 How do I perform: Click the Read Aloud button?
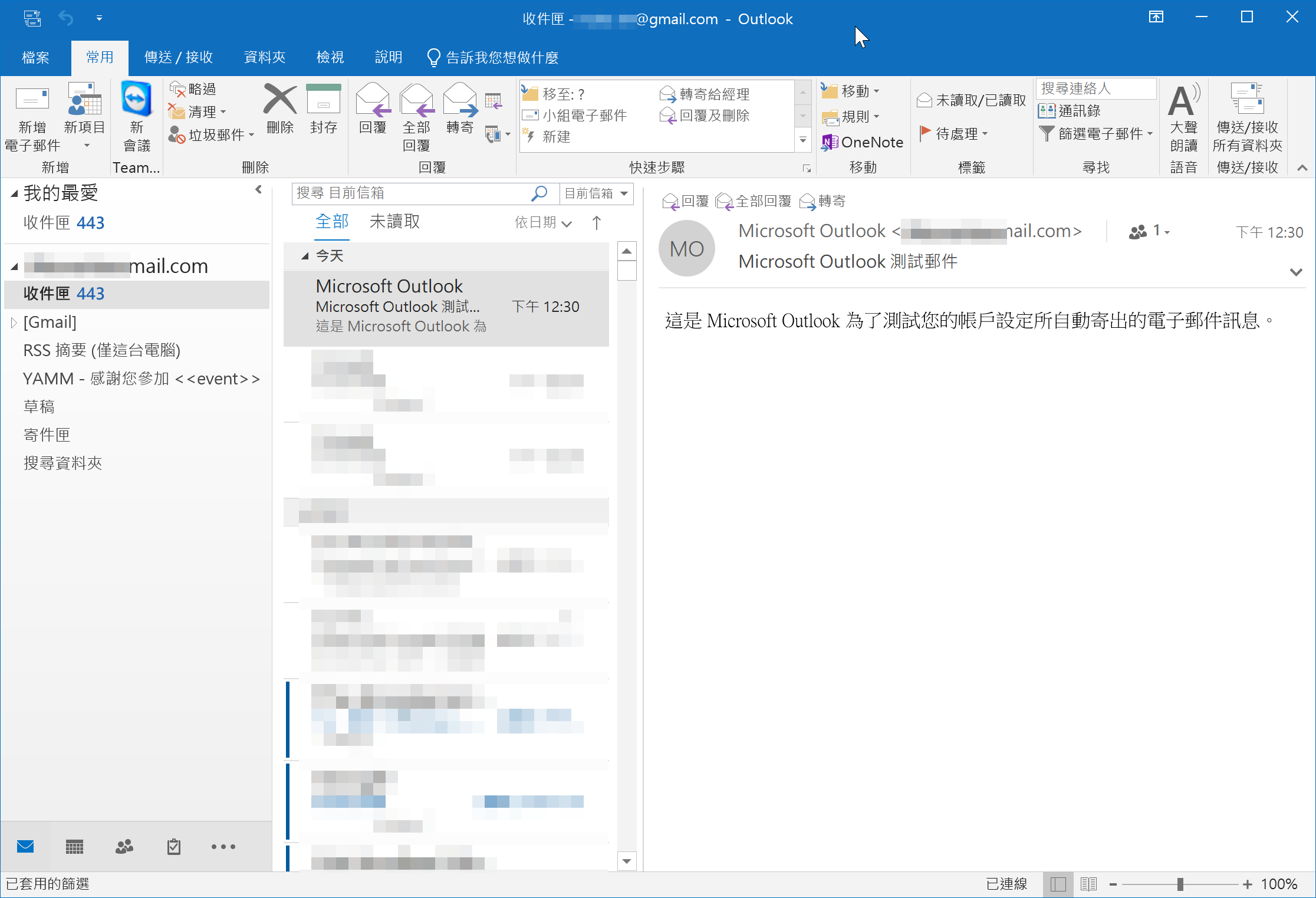point(1183,118)
